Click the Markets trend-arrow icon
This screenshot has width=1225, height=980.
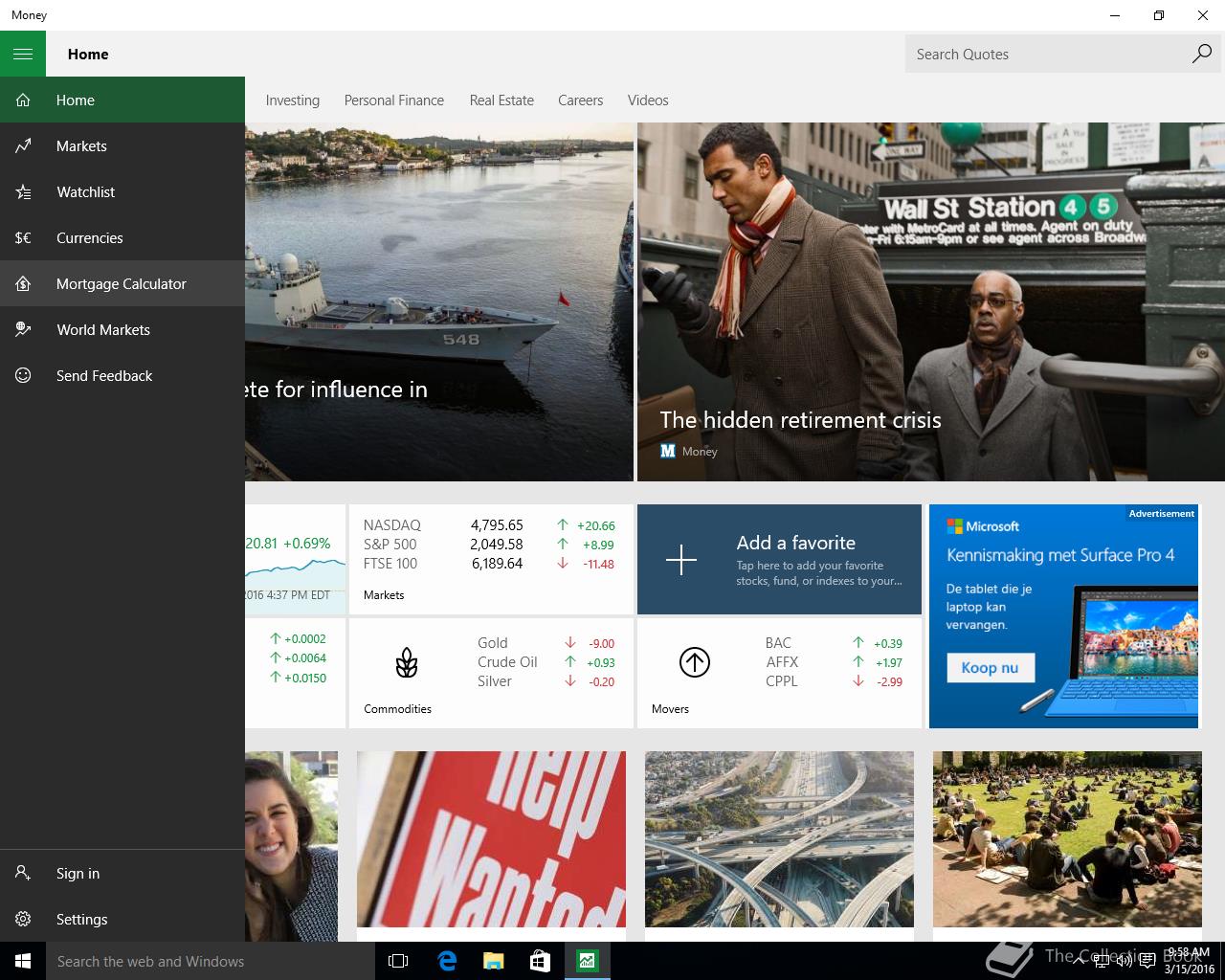point(23,145)
